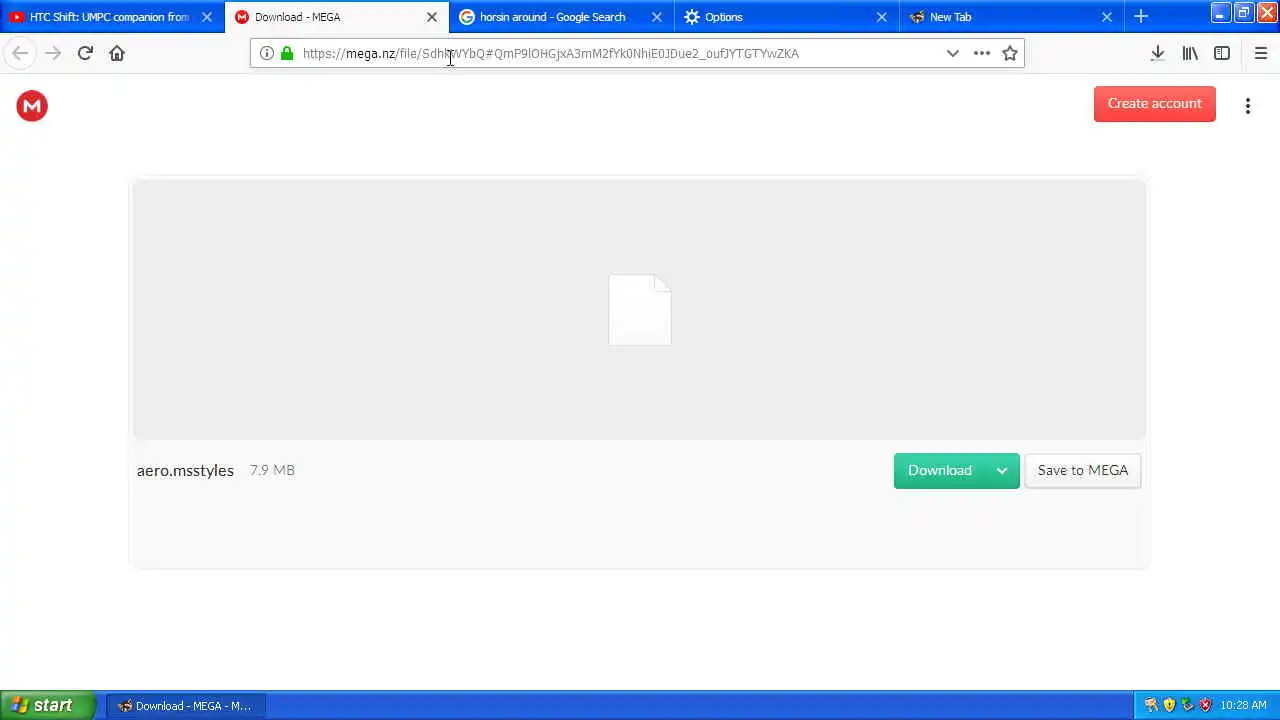Image resolution: width=1280 pixels, height=720 pixels.
Task: Close the New Tab tab
Action: point(1107,17)
